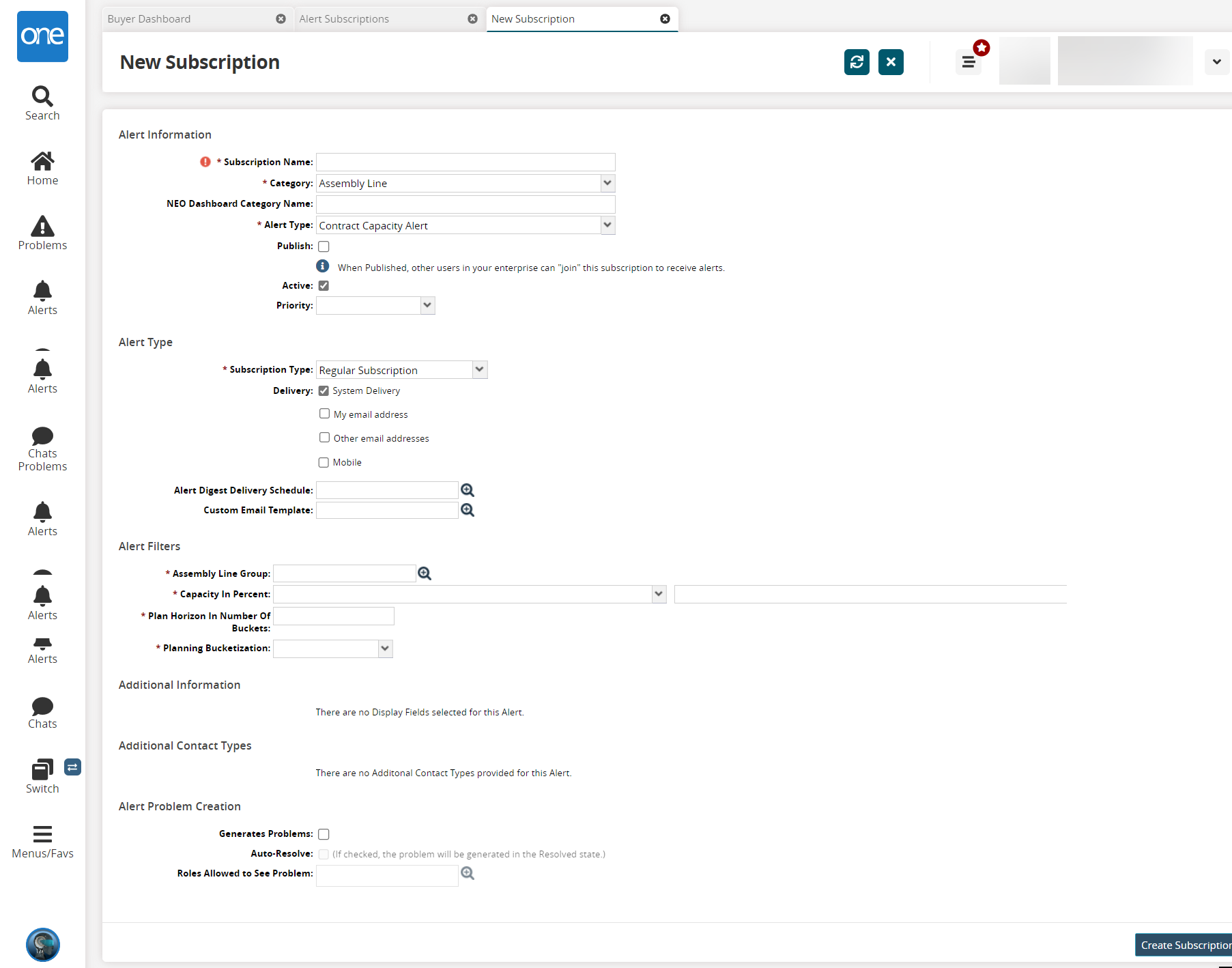The image size is (1232, 968).
Task: Open Assembly Line Group lookup
Action: [425, 573]
